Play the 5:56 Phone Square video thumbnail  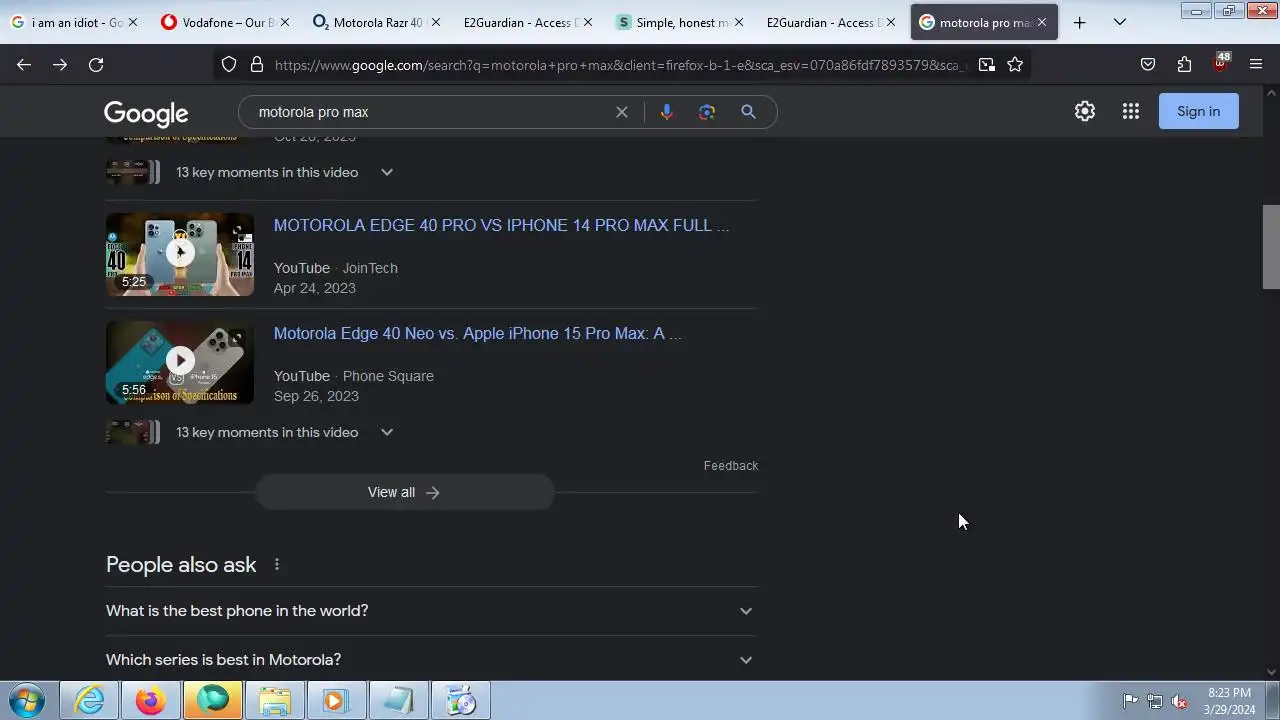180,362
